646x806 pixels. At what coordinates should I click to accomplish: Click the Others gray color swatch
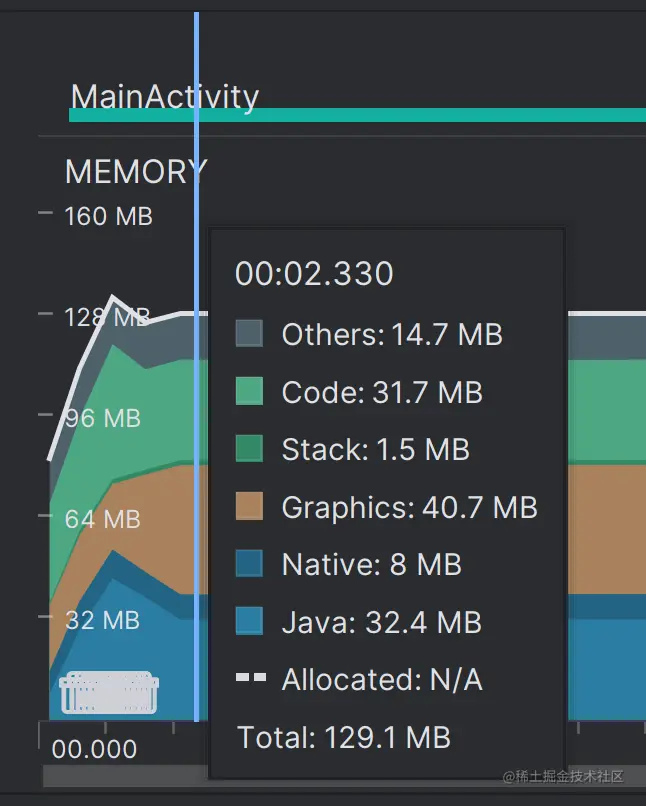[x=249, y=334]
